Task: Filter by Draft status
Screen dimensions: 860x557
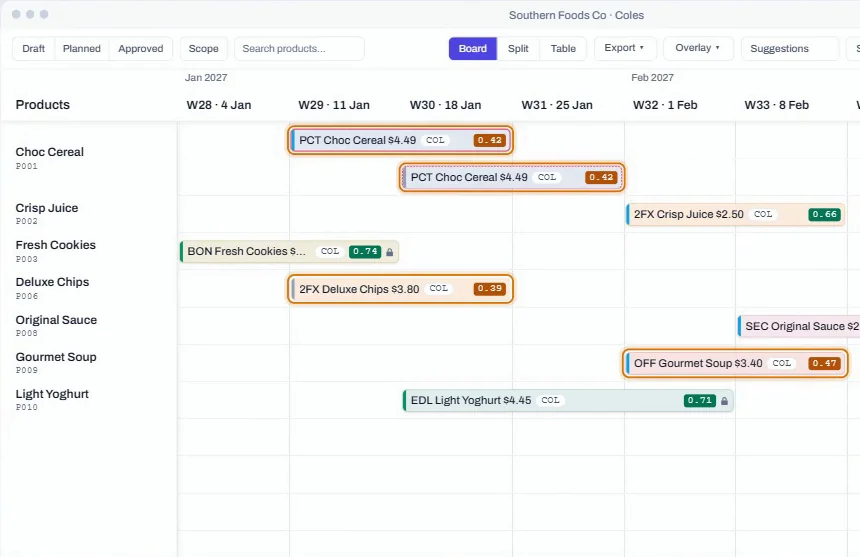Action: (33, 49)
